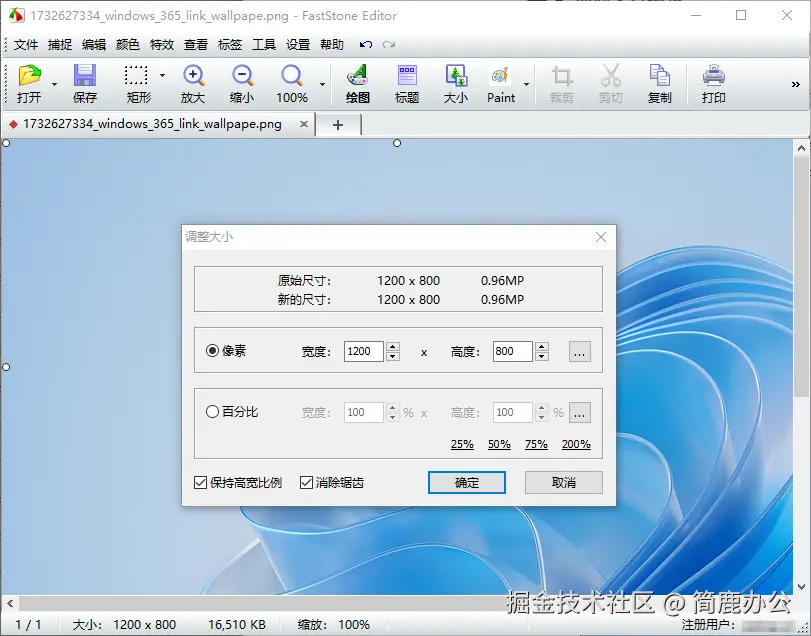The width and height of the screenshot is (811, 636).
Task: Open the 大小 resize tool
Action: click(456, 83)
